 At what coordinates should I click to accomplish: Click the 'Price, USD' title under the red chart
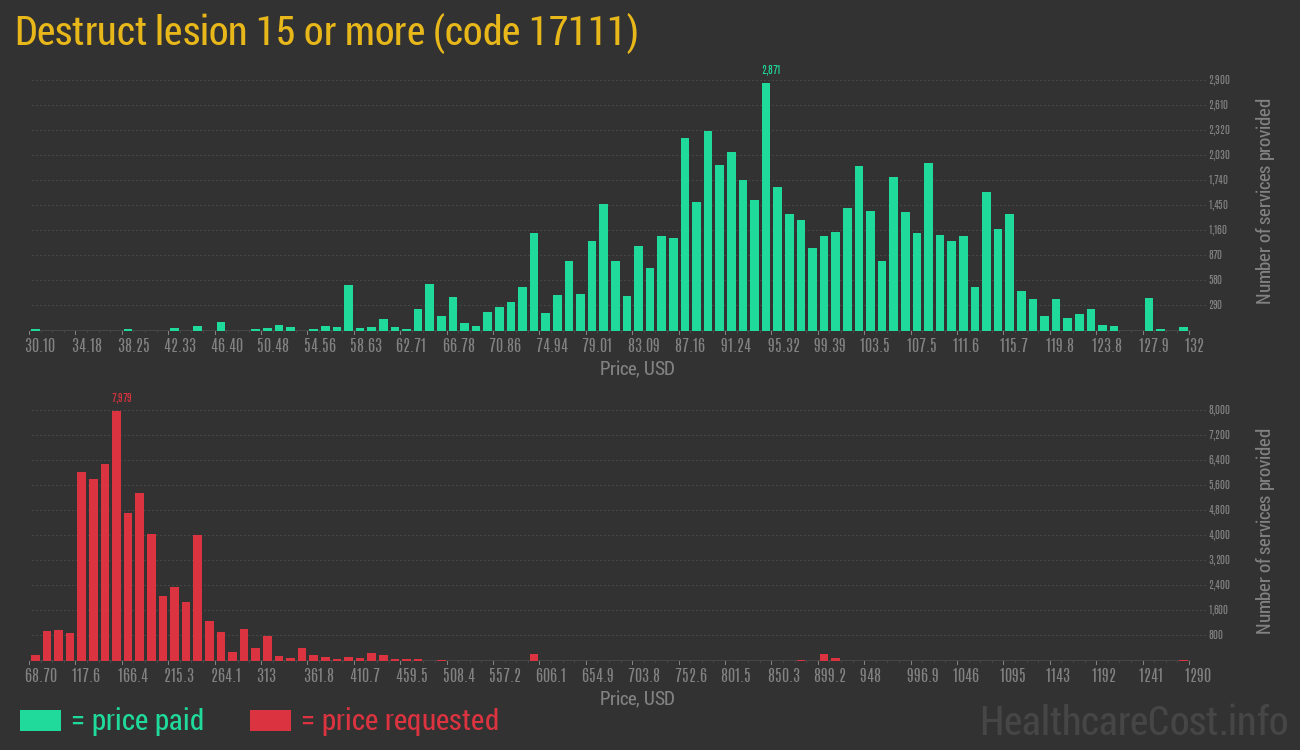tap(637, 699)
